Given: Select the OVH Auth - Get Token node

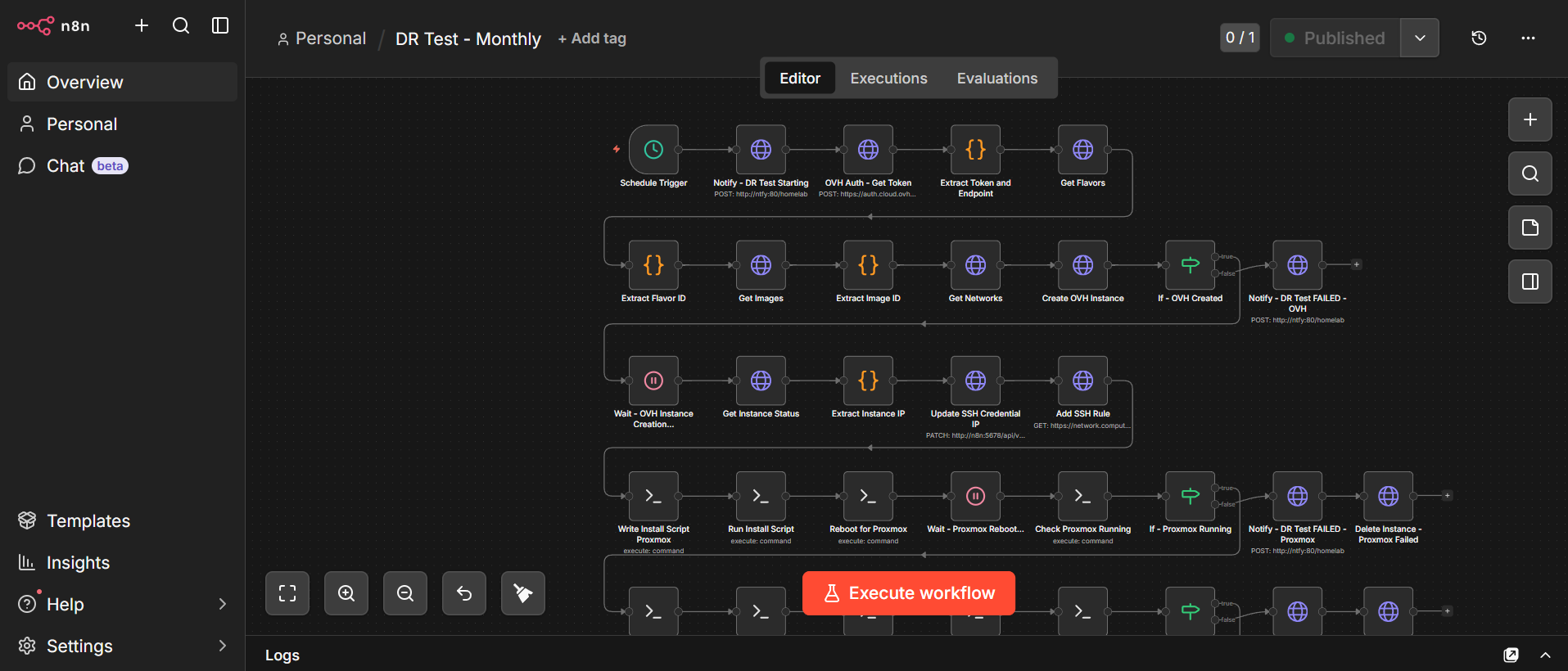Looking at the screenshot, I should coord(868,150).
